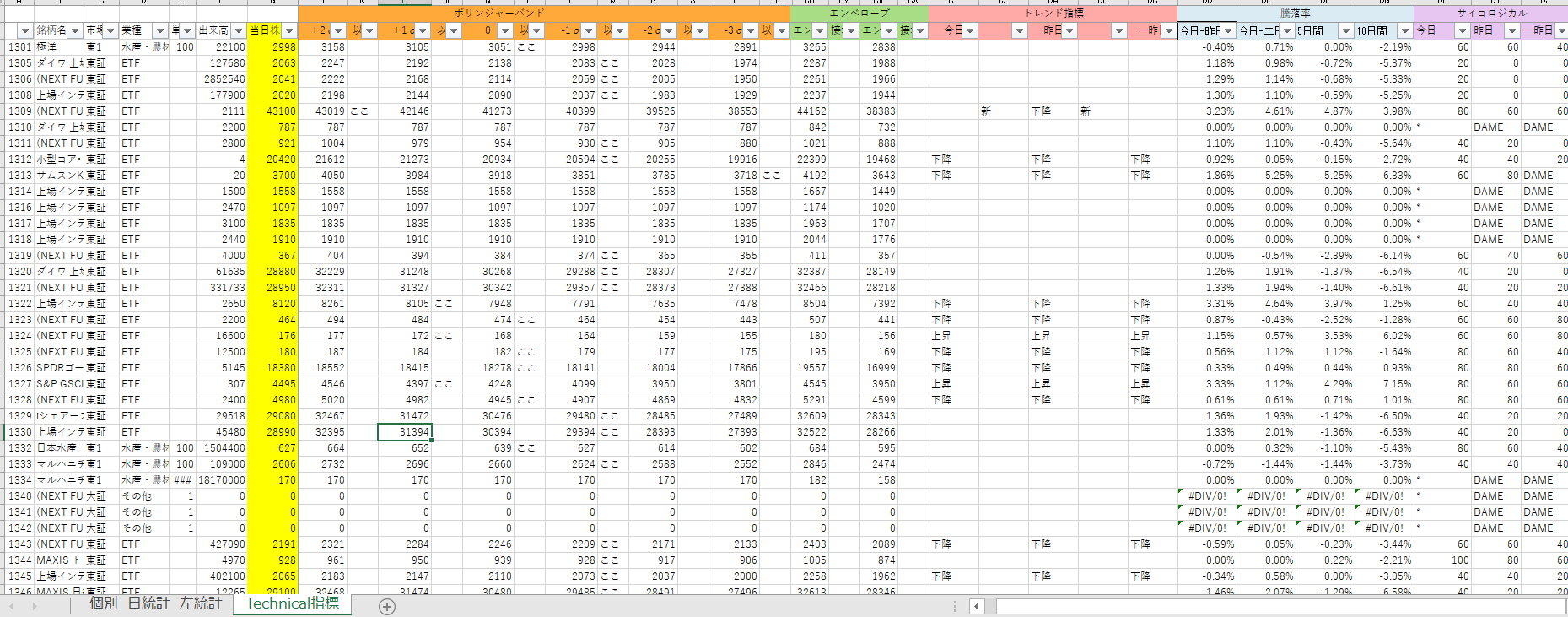
Task: Select the Technical指標 sheet tab
Action: (292, 603)
